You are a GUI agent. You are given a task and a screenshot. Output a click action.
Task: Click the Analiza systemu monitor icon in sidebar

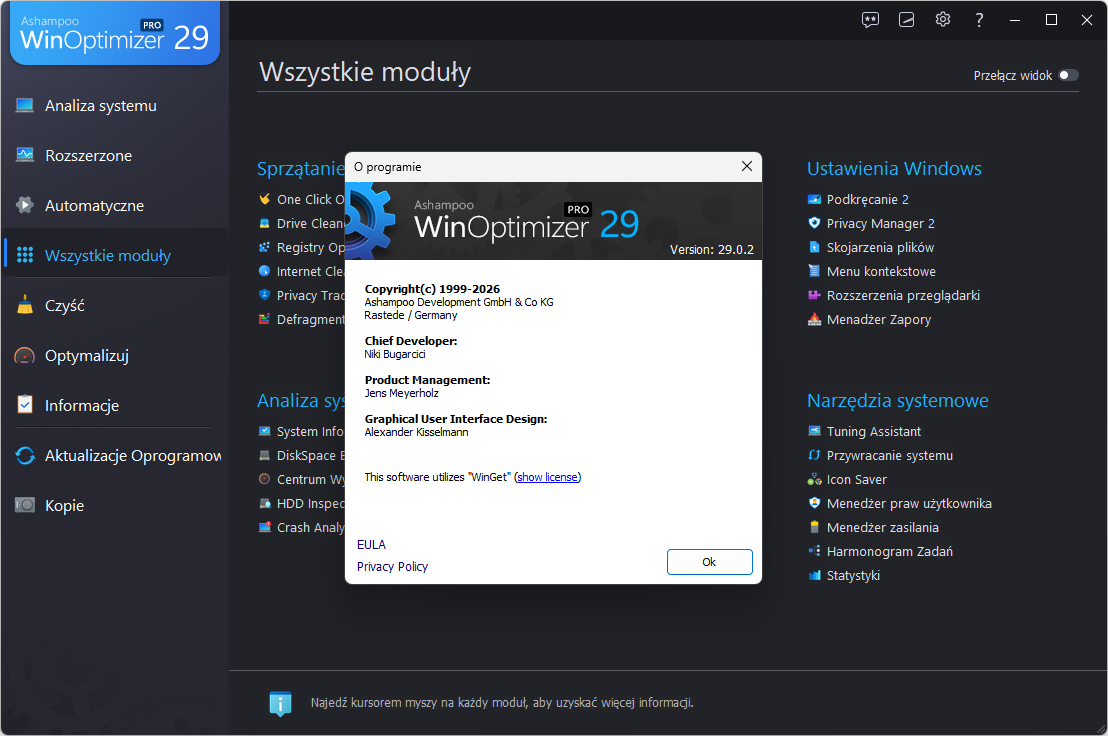[x=25, y=106]
